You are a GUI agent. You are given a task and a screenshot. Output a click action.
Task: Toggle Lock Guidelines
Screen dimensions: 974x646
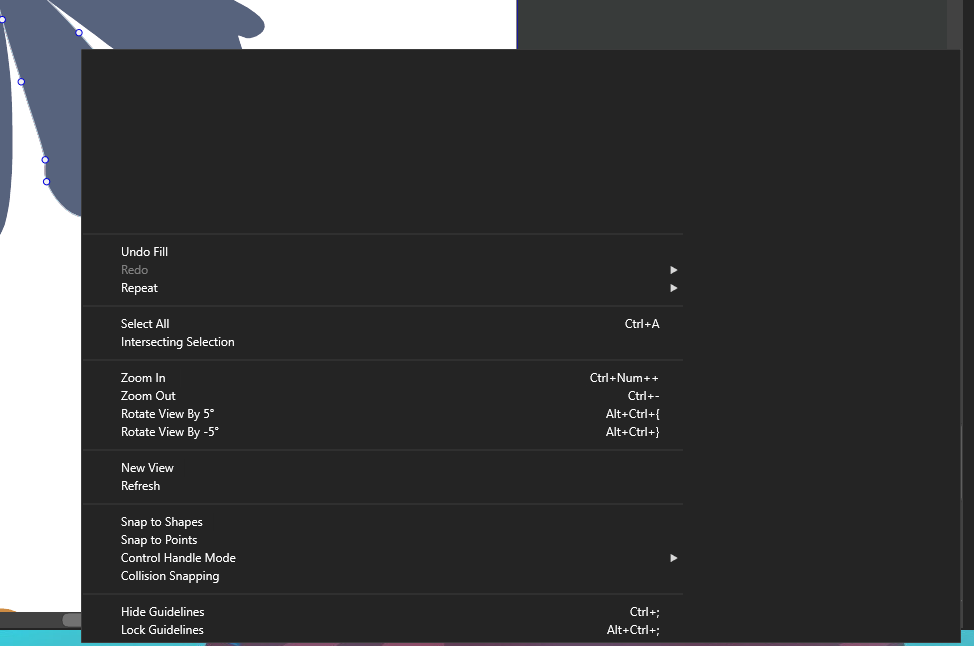tap(163, 630)
